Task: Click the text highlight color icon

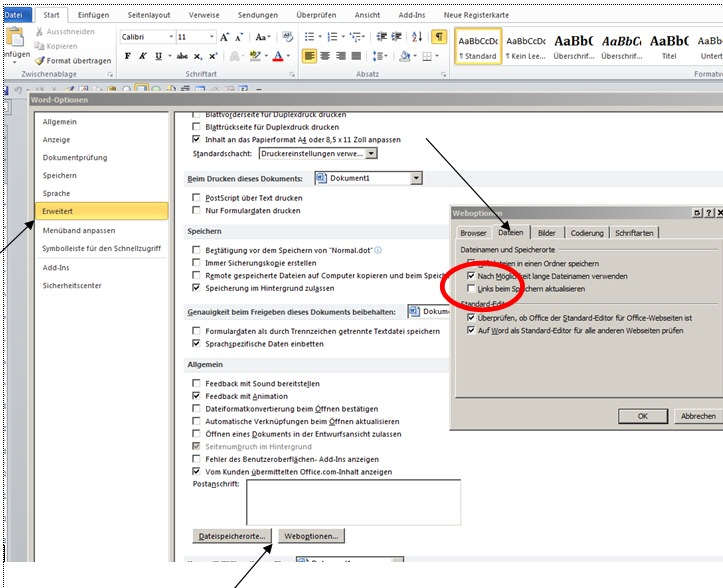Action: [x=255, y=56]
